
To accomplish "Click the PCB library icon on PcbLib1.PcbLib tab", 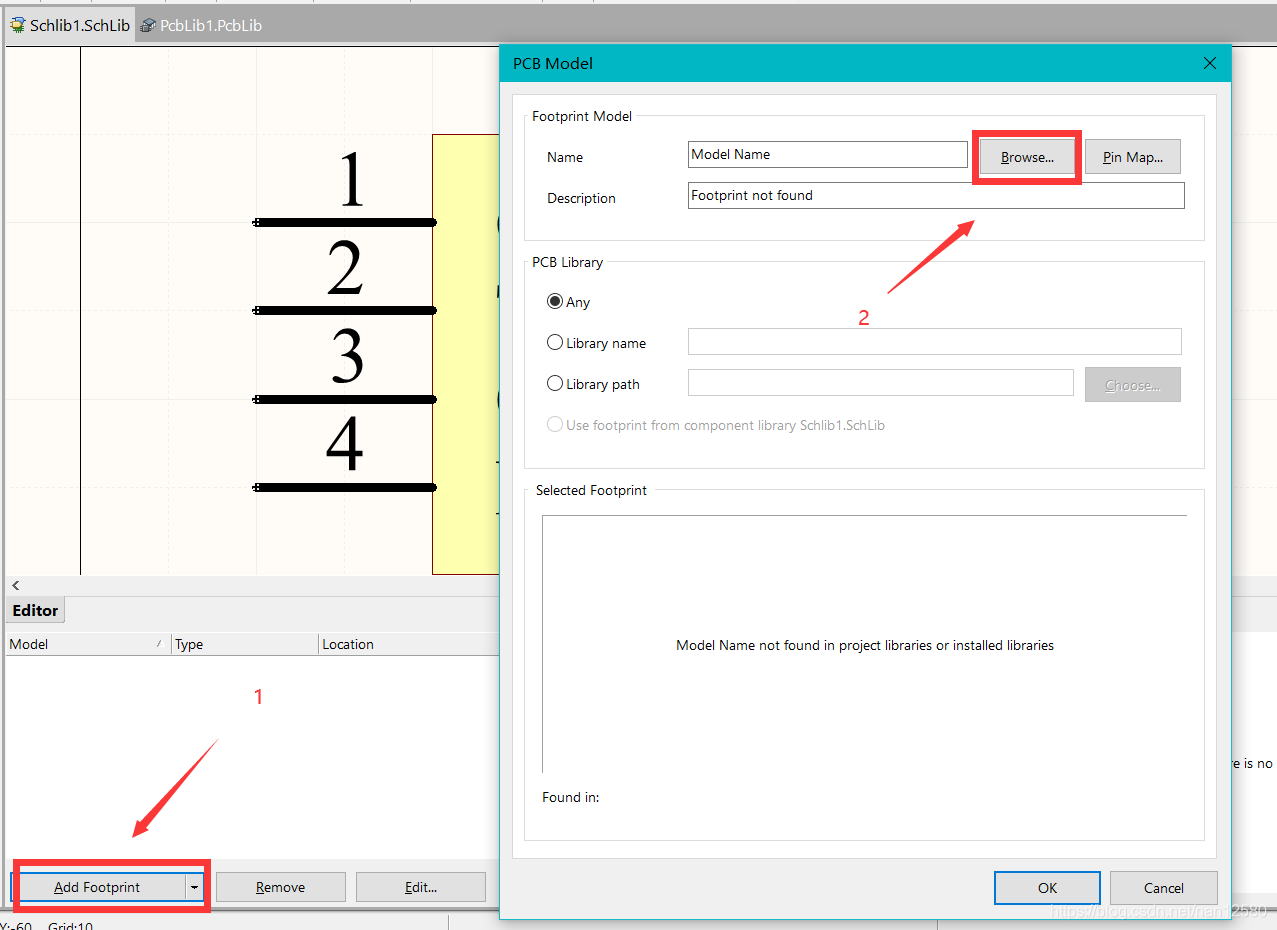I will point(148,25).
